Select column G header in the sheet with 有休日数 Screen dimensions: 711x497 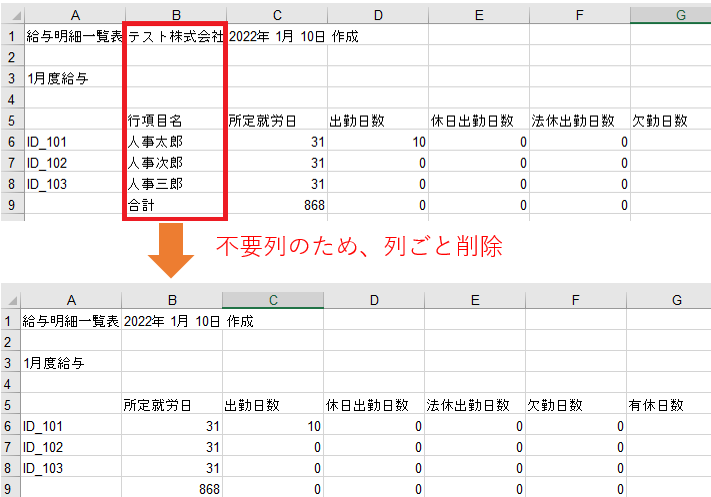point(669,300)
